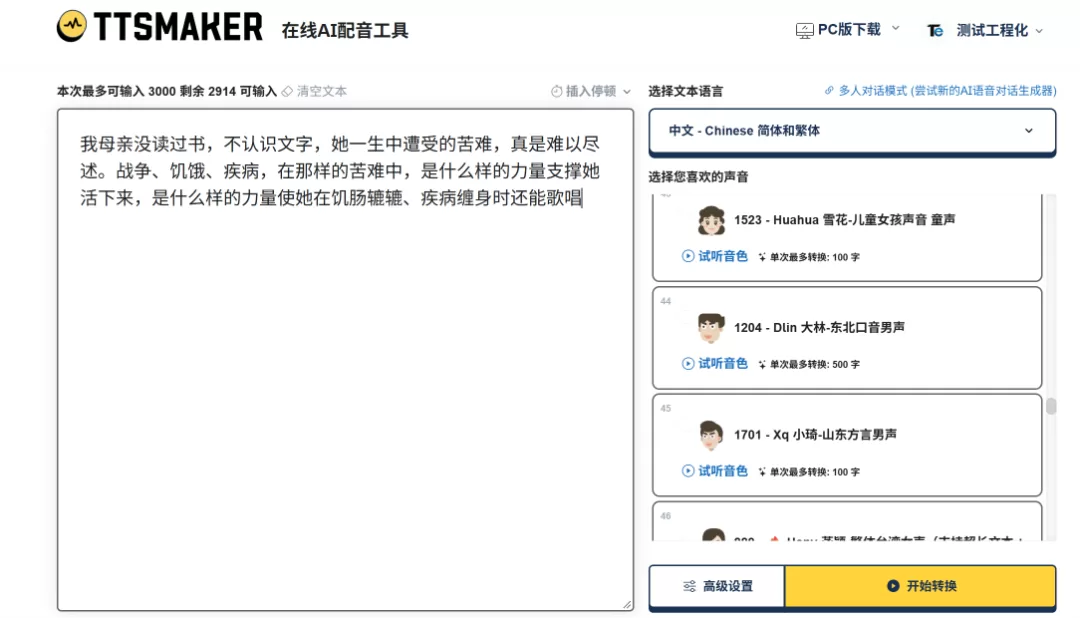The image size is (1080, 618).
Task: Click 试听音色 for Dlin 大林
Action: coord(715,364)
